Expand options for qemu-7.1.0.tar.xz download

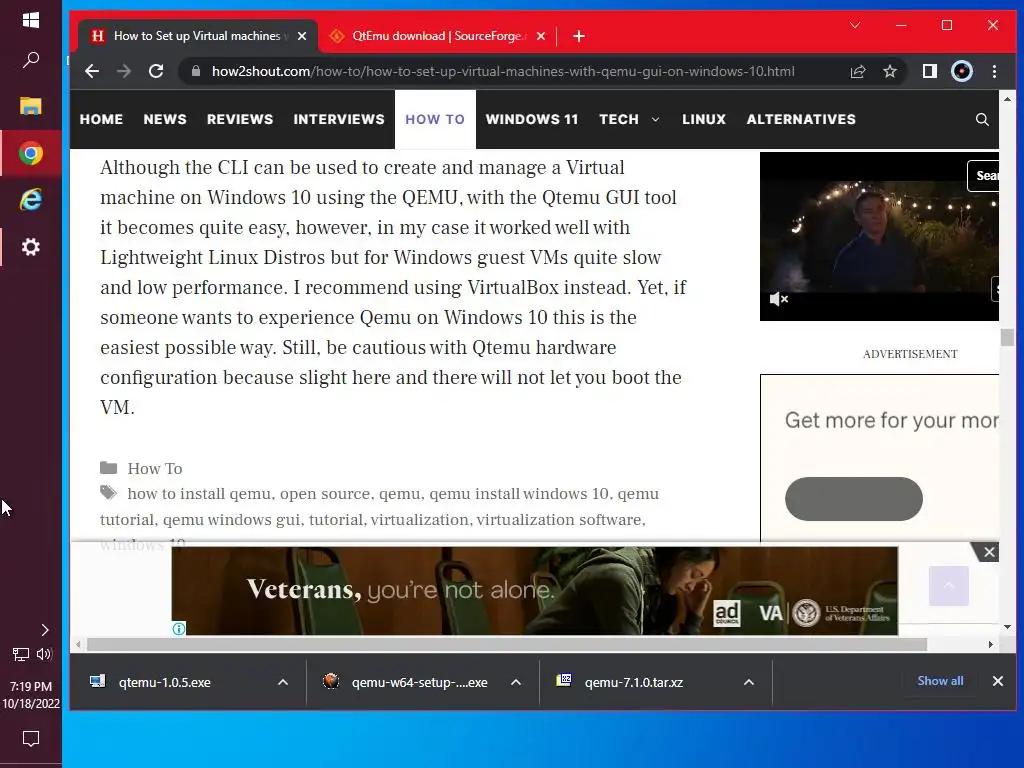749,682
